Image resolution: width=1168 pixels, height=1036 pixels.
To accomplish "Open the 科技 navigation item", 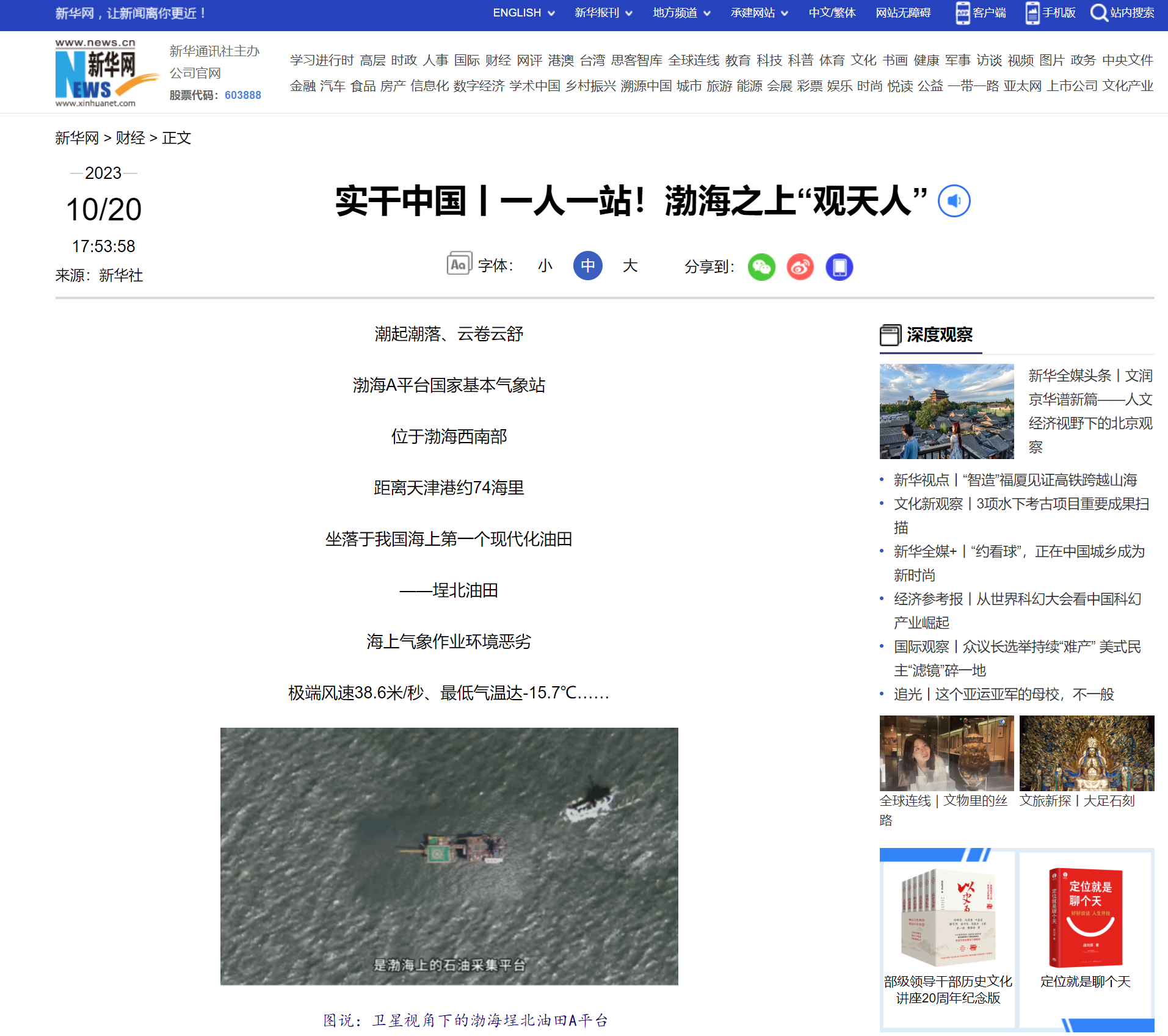I will tap(769, 60).
